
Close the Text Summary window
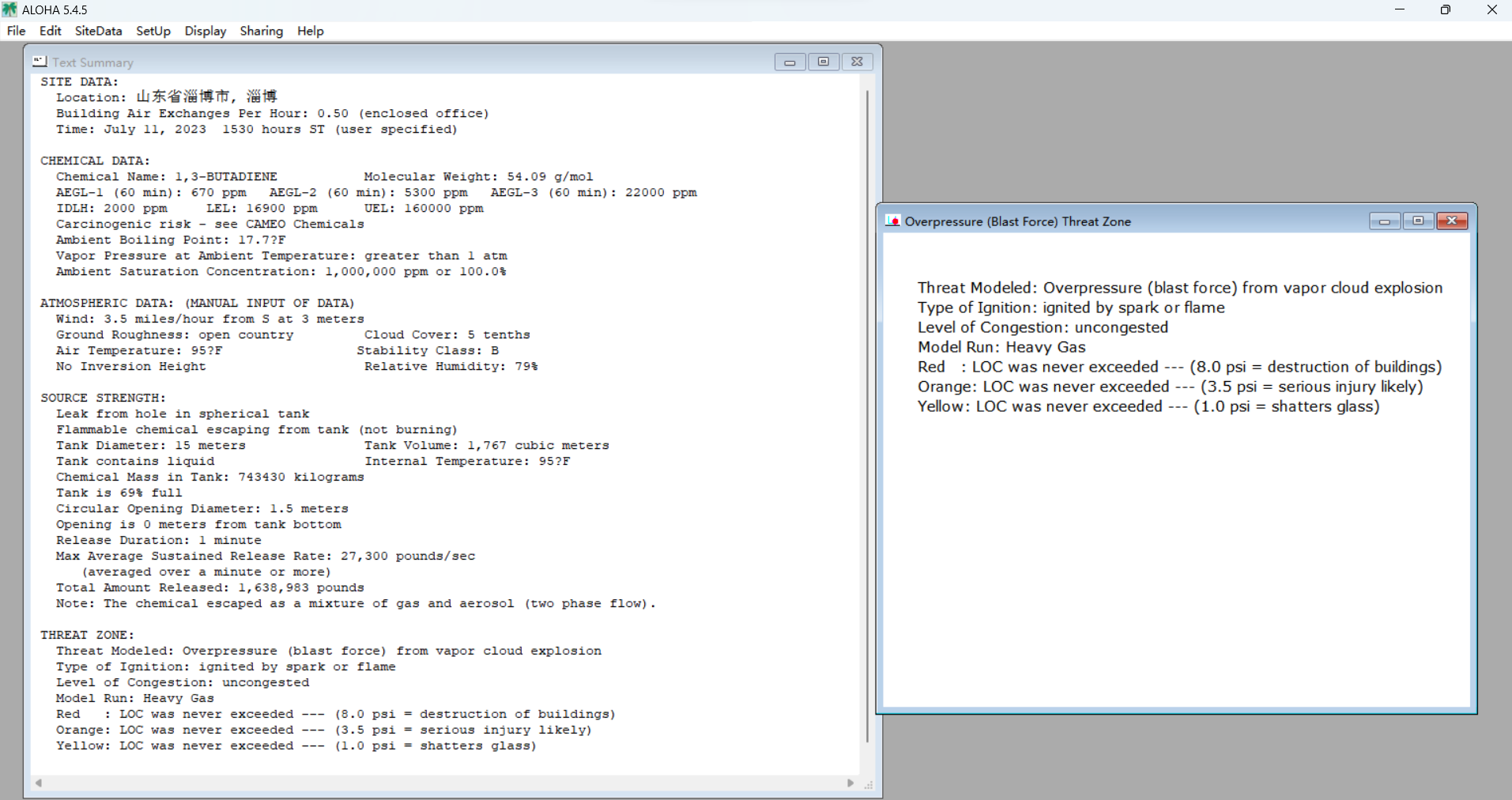click(x=857, y=62)
